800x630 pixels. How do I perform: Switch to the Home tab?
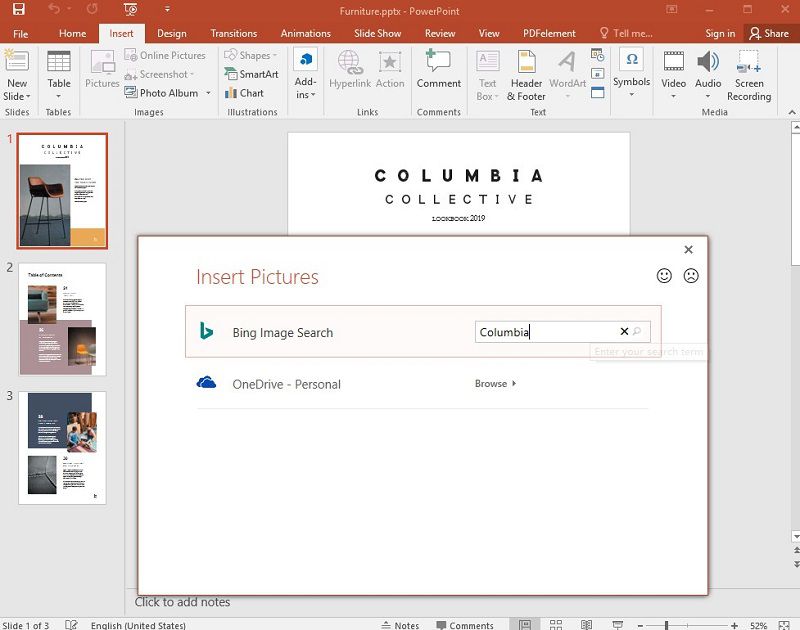tap(72, 34)
